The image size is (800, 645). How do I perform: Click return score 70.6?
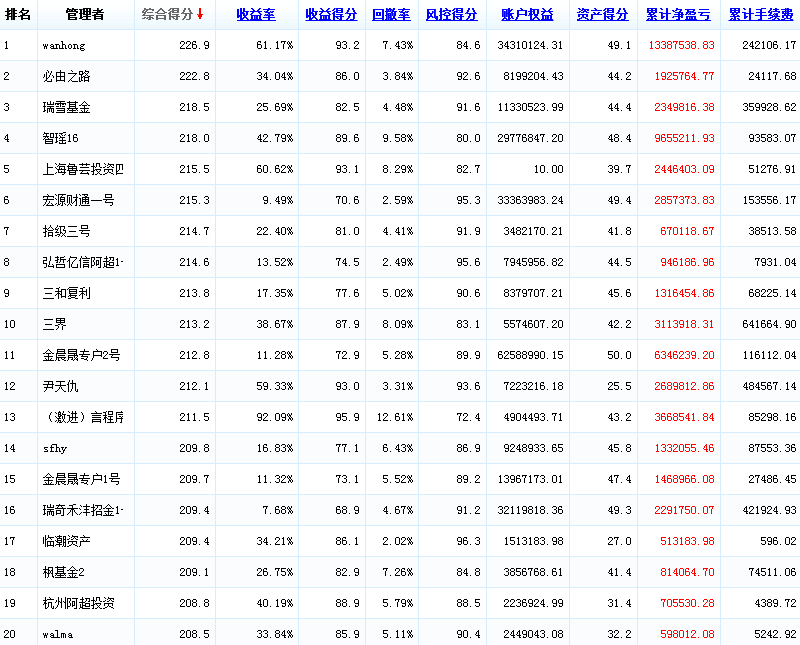347,201
